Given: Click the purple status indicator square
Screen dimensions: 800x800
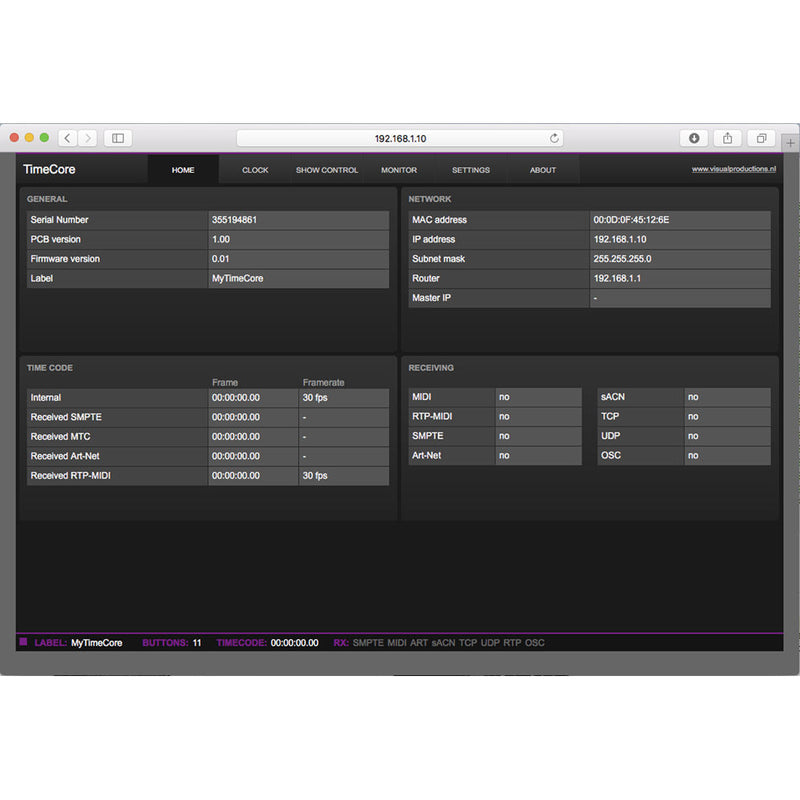Looking at the screenshot, I should click(24, 642).
